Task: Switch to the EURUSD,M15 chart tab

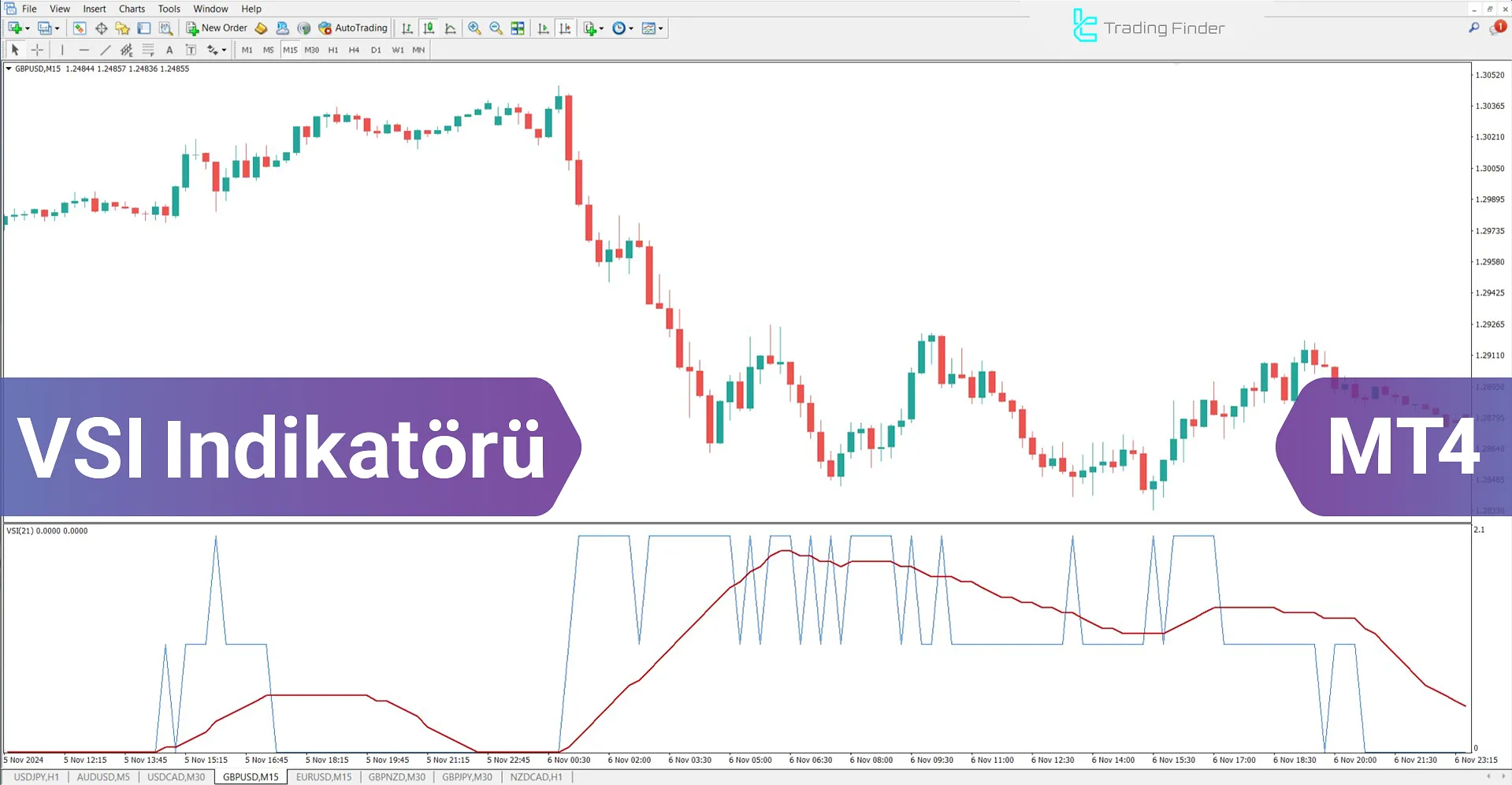Action: pos(323,776)
